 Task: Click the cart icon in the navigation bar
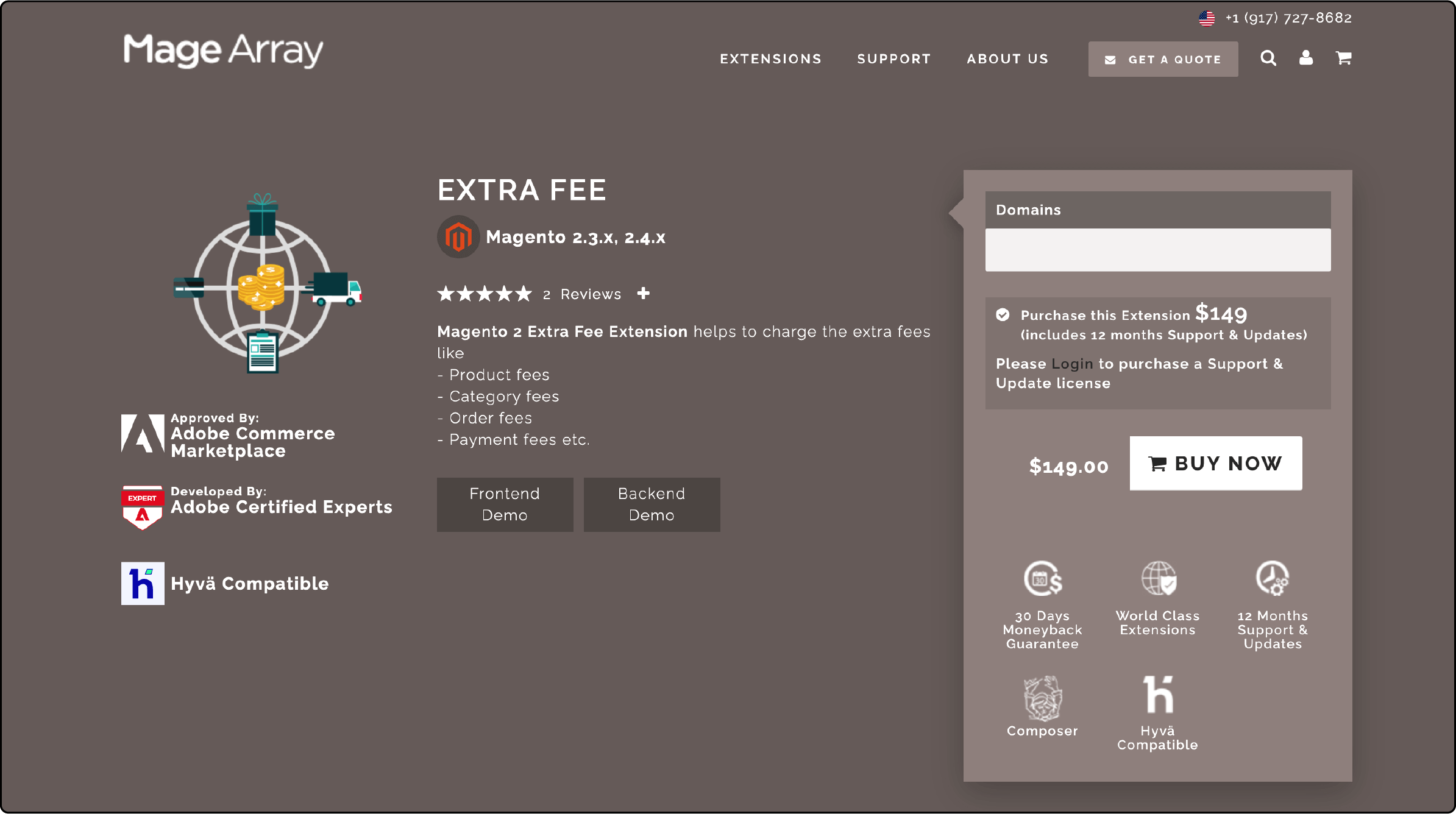pos(1342,58)
